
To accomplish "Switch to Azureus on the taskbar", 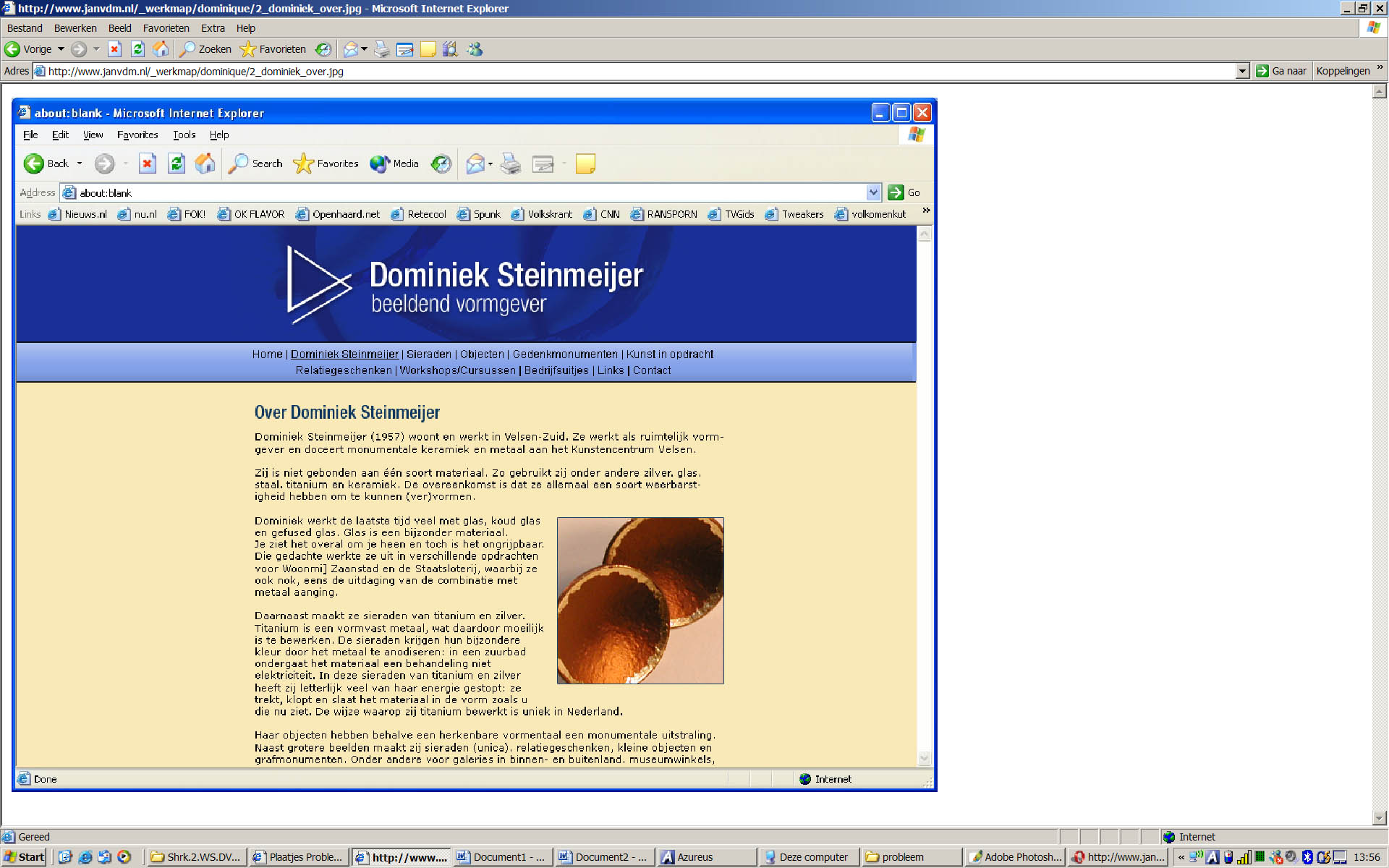I will [705, 857].
